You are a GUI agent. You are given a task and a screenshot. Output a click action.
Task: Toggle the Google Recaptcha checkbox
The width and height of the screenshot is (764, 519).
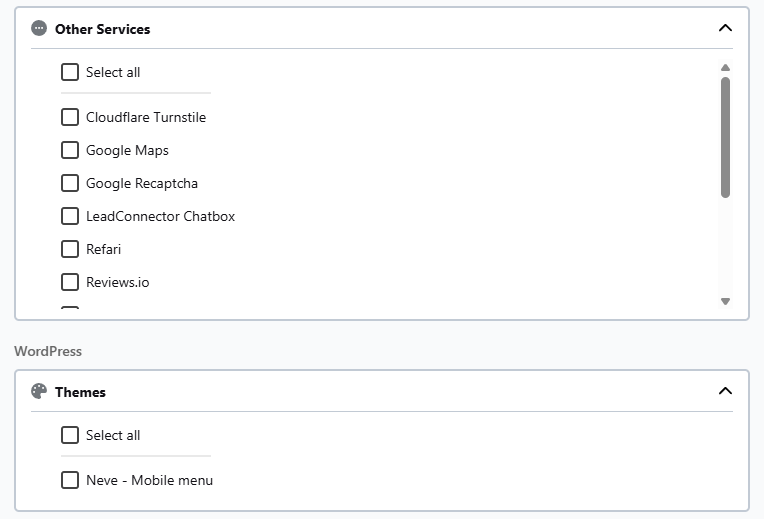[70, 183]
